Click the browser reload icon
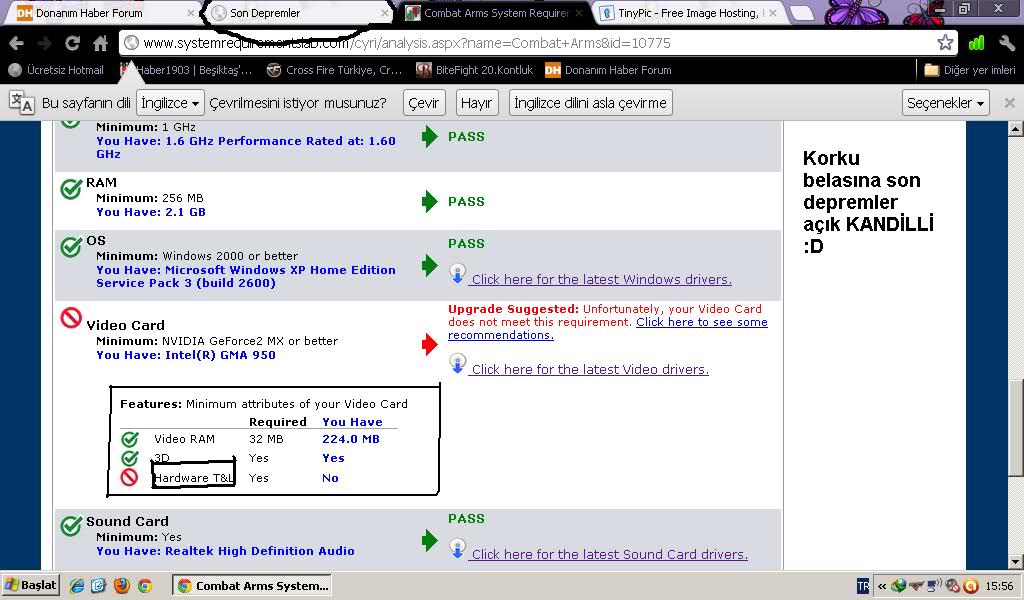Screen dimensions: 1024x600 72,43
